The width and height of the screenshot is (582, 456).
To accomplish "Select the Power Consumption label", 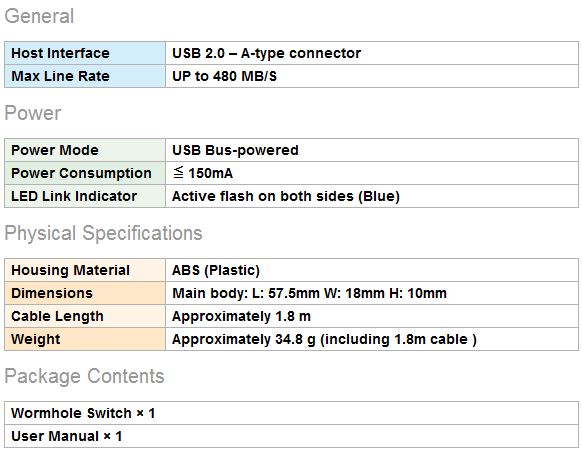I will click(x=81, y=173).
